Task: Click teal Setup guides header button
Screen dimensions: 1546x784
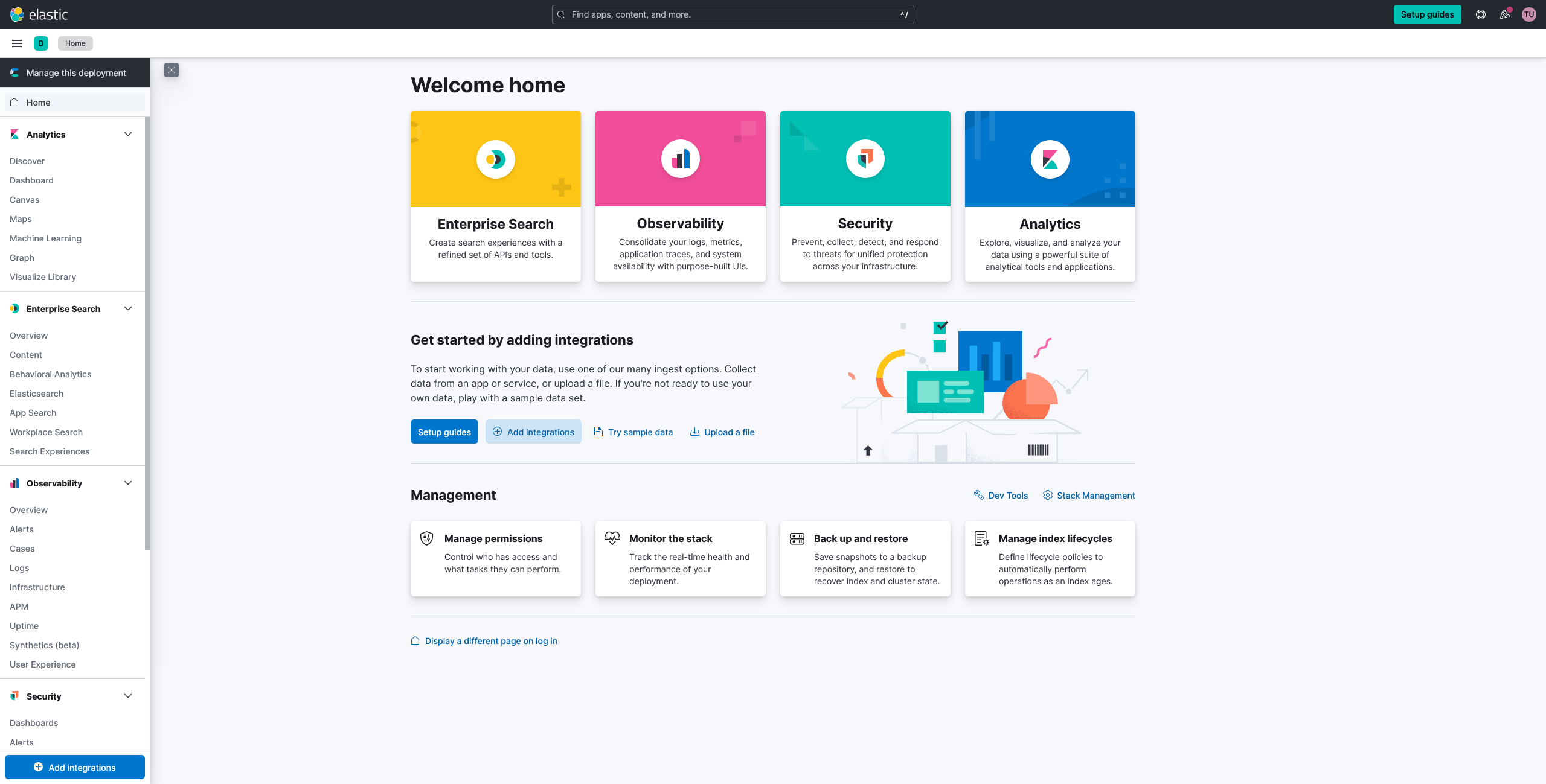Action: pyautogui.click(x=1428, y=14)
